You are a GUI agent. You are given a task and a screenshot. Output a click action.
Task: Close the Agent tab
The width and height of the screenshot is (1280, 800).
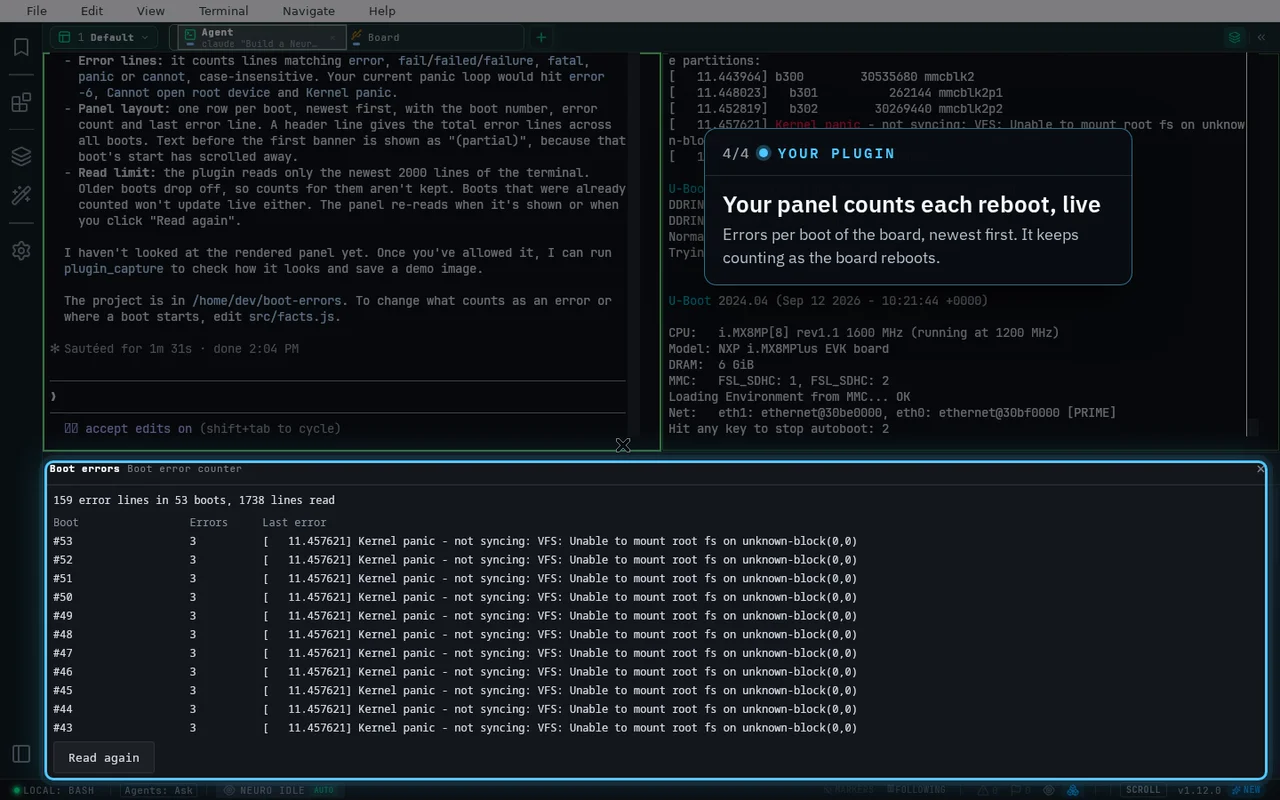(332, 38)
